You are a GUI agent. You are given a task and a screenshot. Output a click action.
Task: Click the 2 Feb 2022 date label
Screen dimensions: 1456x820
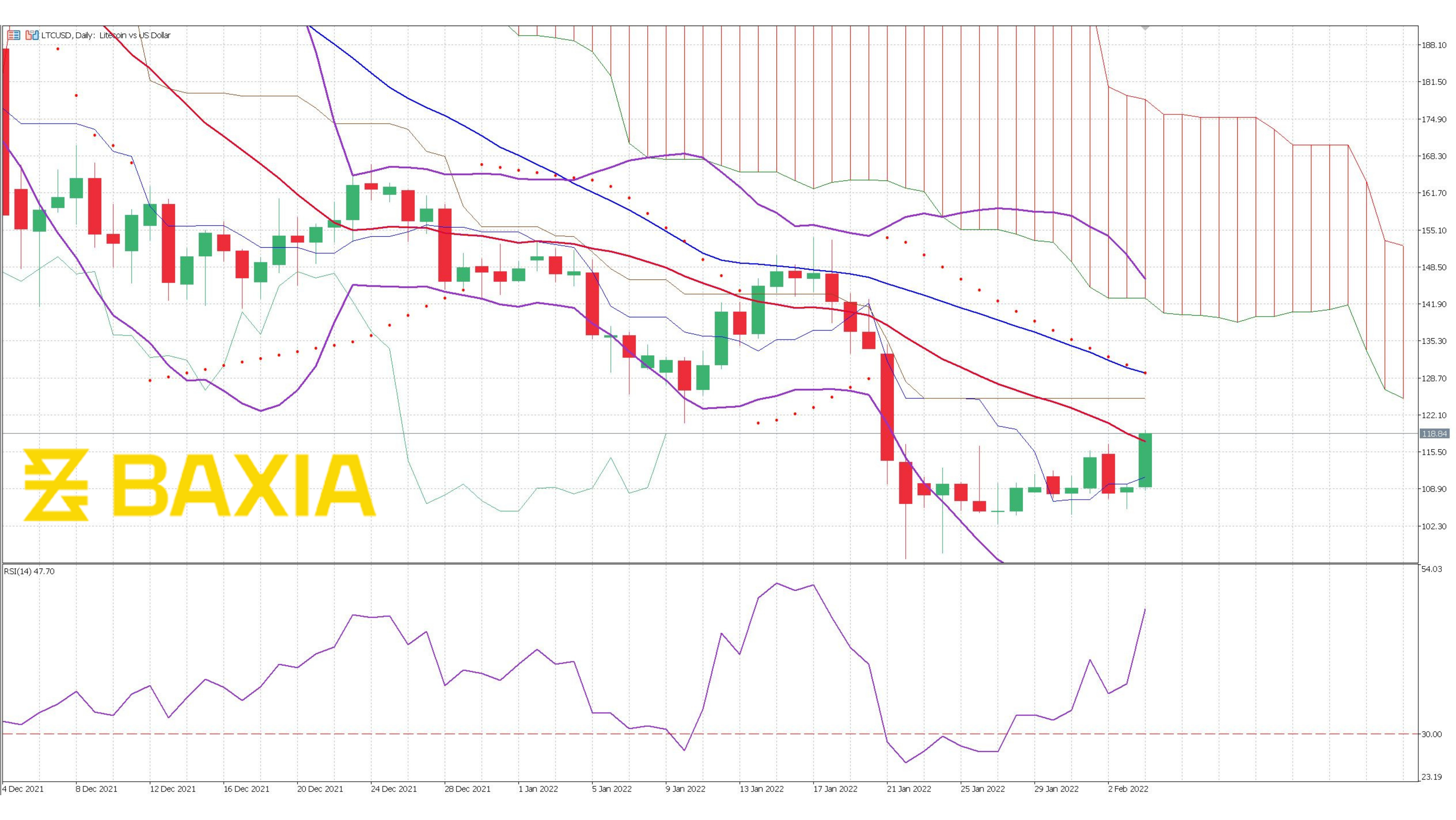coord(1128,789)
